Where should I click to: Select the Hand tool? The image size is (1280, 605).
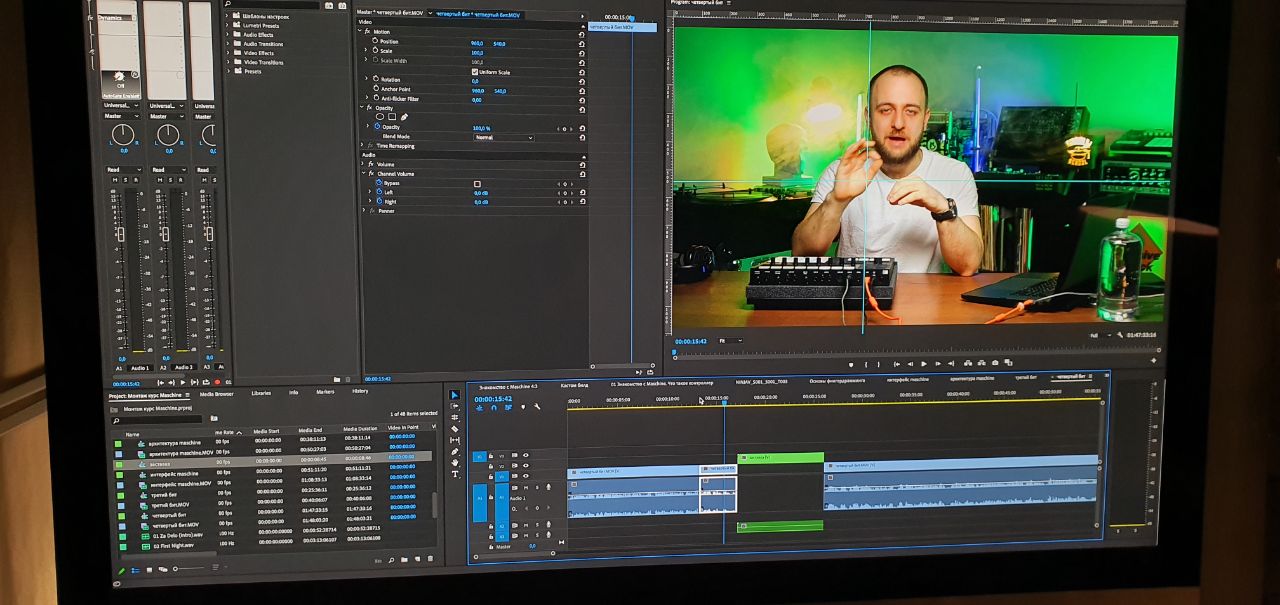click(454, 463)
